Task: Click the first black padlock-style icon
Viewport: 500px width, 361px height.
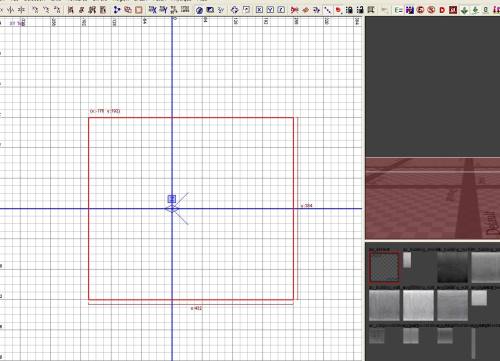Action: (x=349, y=10)
